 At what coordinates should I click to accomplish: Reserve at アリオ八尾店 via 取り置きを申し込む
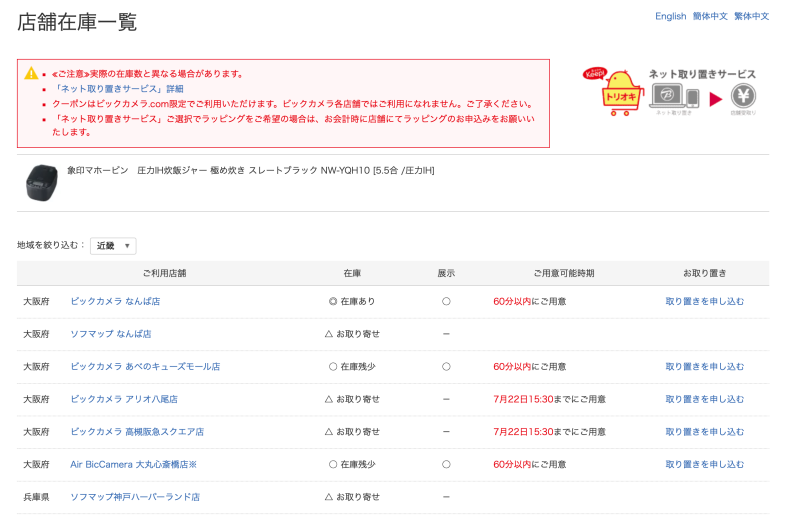pos(705,399)
